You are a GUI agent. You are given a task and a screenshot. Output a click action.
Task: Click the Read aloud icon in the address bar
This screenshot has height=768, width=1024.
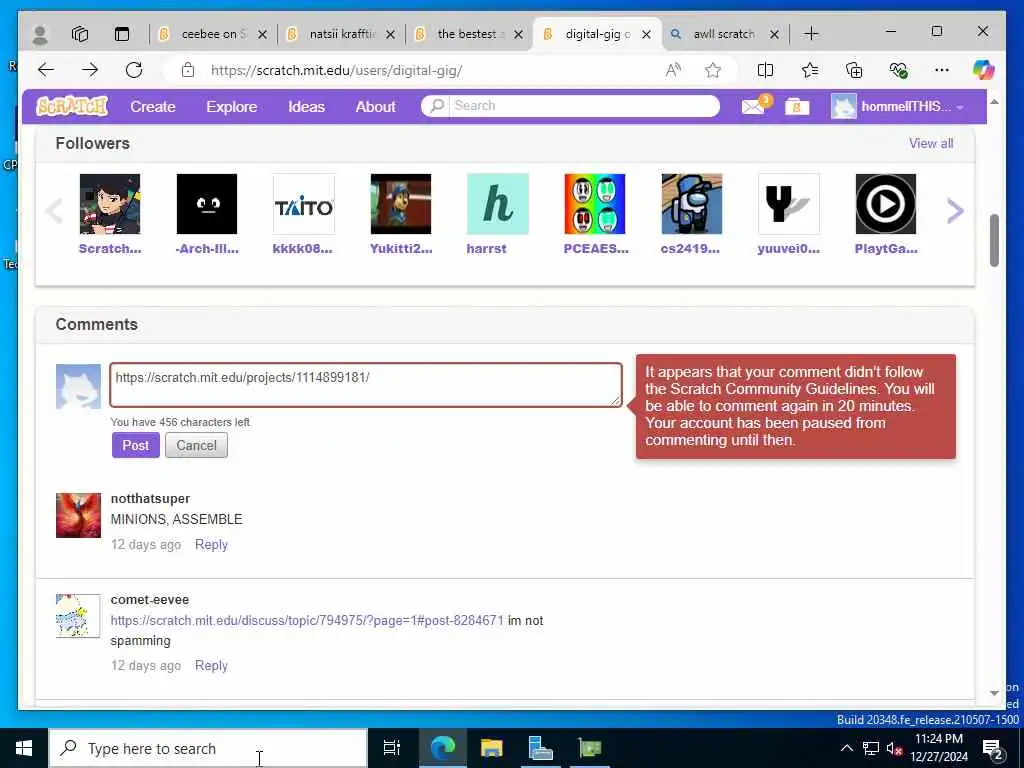(673, 70)
